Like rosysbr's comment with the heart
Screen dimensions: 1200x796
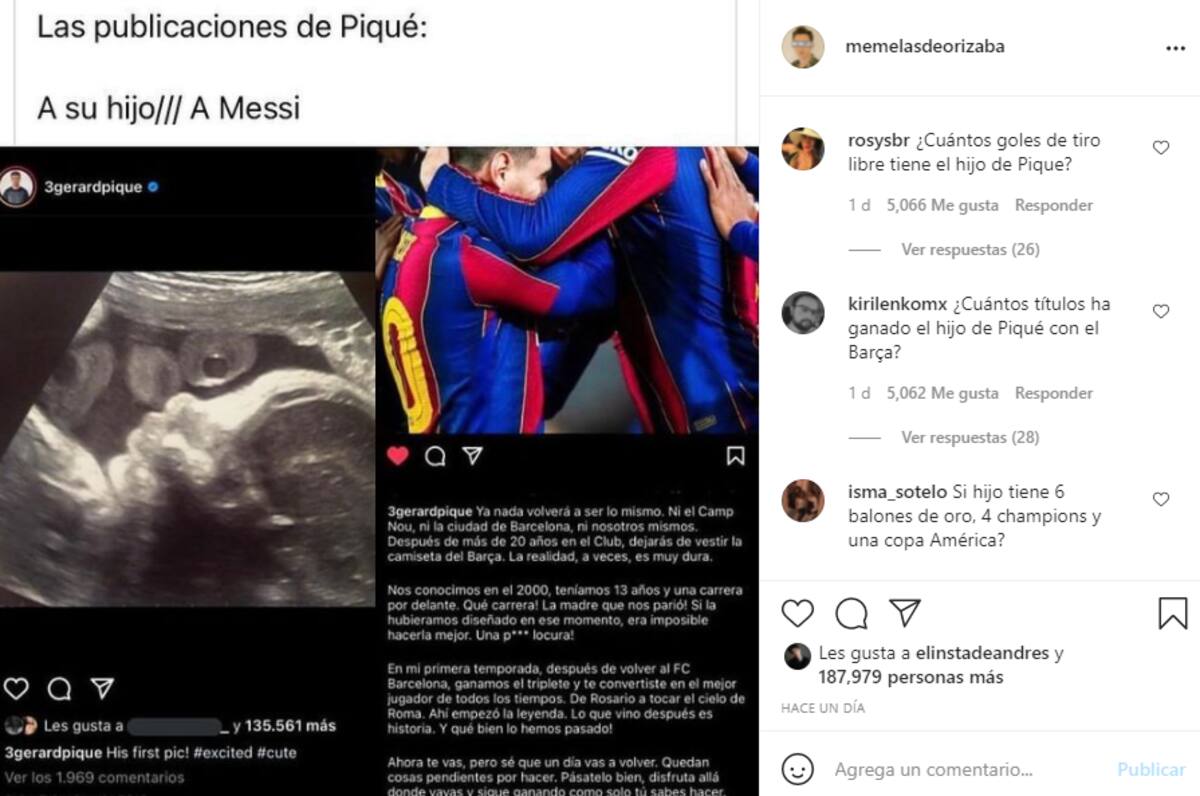tap(1161, 148)
